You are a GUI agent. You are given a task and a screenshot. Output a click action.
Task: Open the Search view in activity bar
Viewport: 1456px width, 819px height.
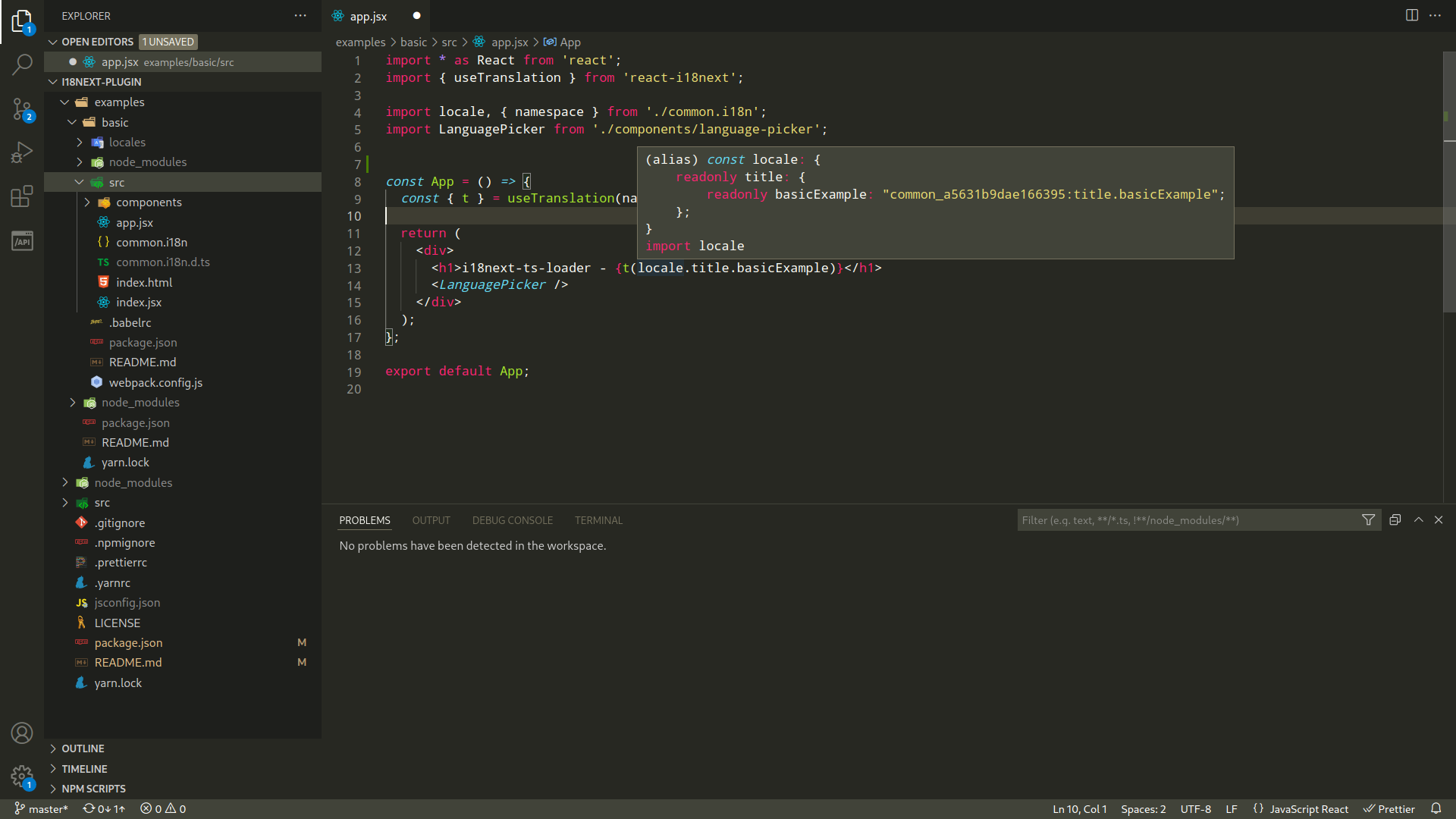pos(22,64)
